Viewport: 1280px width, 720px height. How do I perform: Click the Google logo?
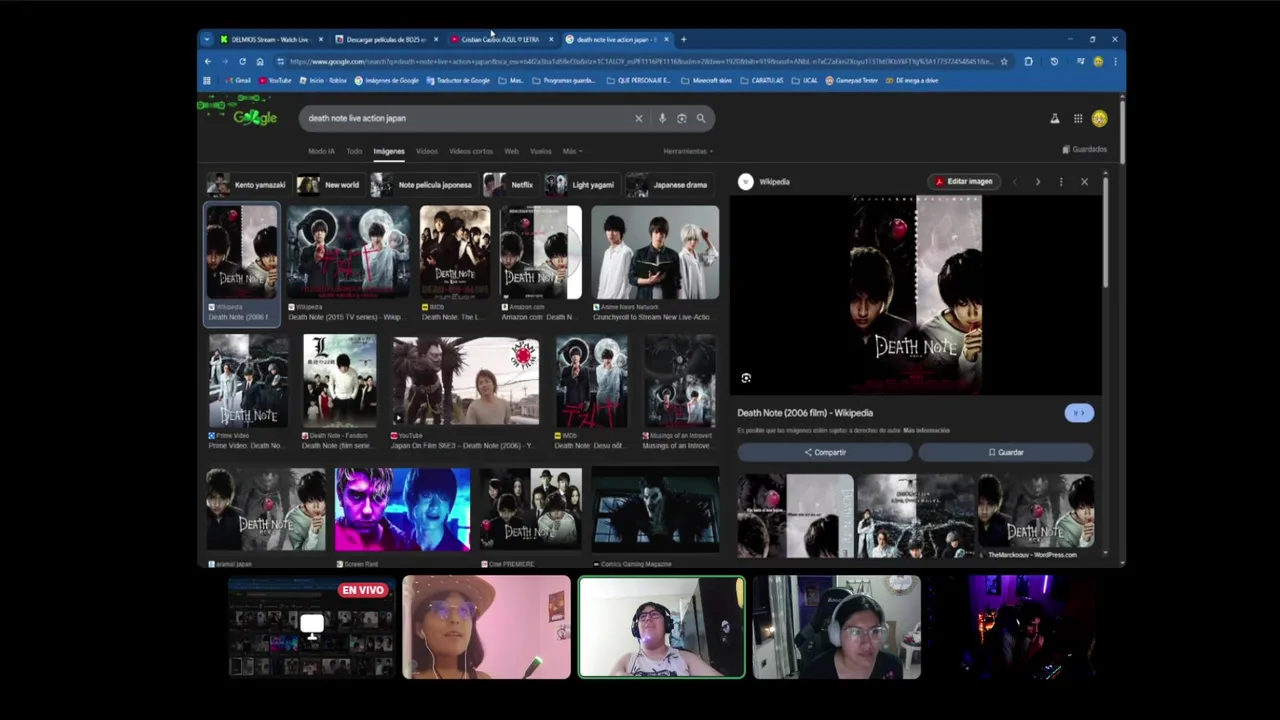[255, 117]
